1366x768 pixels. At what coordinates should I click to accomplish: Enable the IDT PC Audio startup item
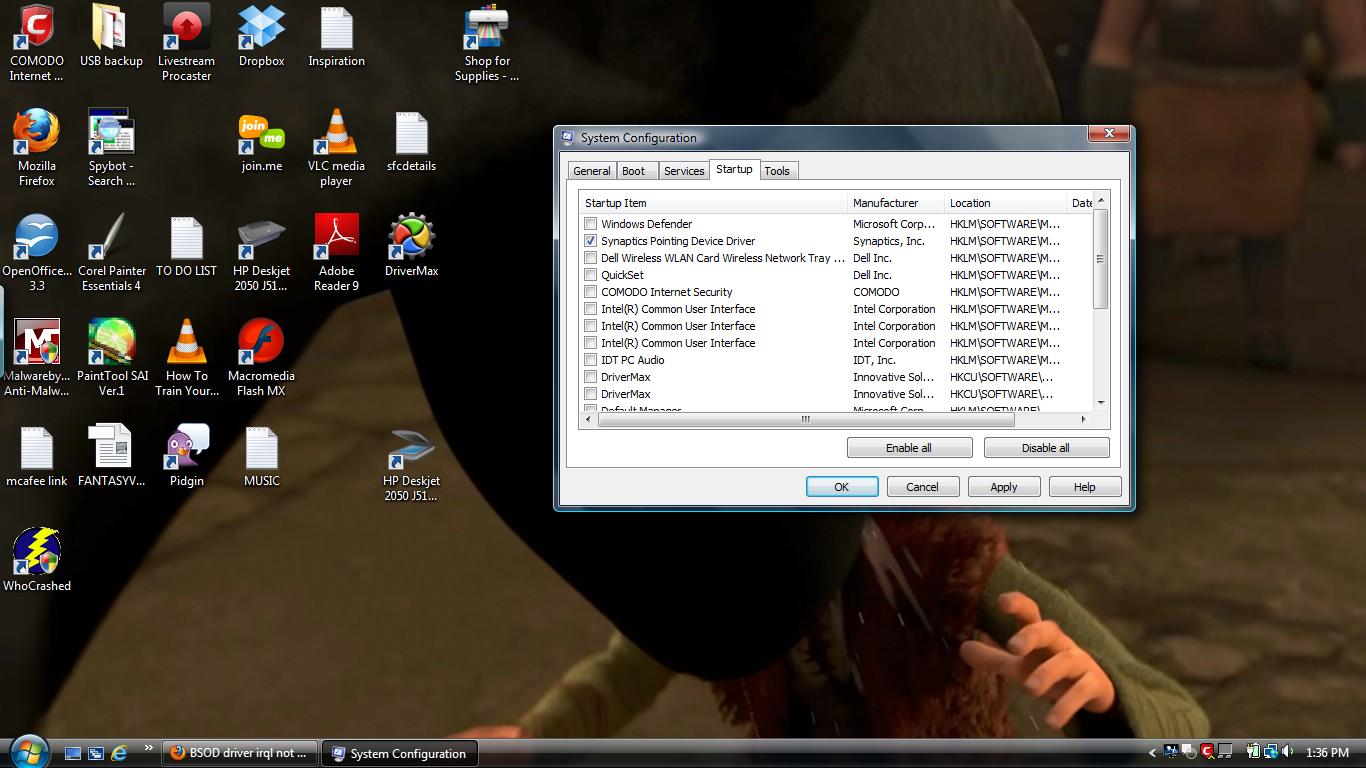click(591, 360)
